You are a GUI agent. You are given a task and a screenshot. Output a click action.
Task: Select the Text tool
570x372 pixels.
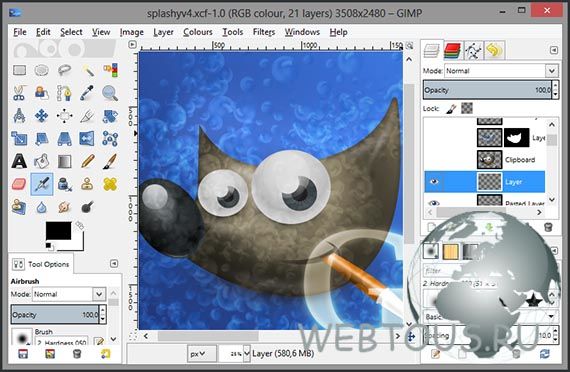pyautogui.click(x=19, y=161)
